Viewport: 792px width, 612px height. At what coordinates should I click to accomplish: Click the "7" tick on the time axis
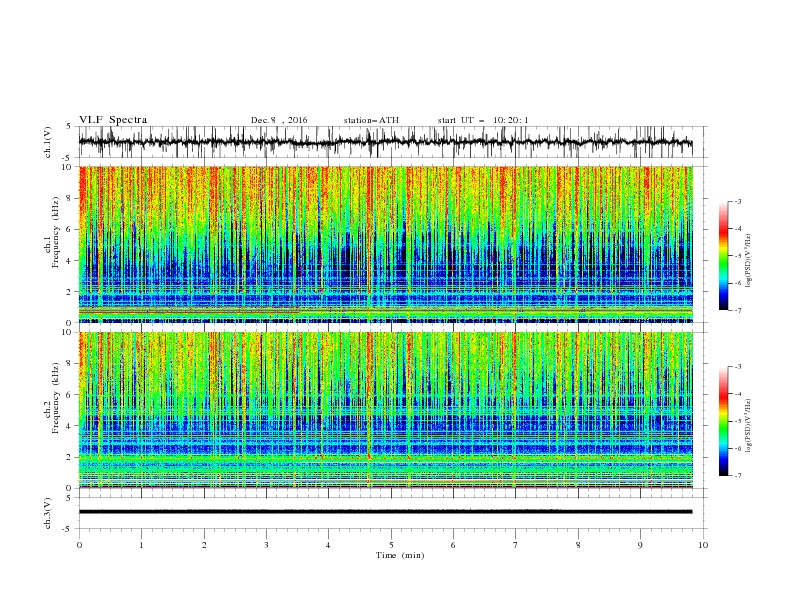(x=516, y=545)
